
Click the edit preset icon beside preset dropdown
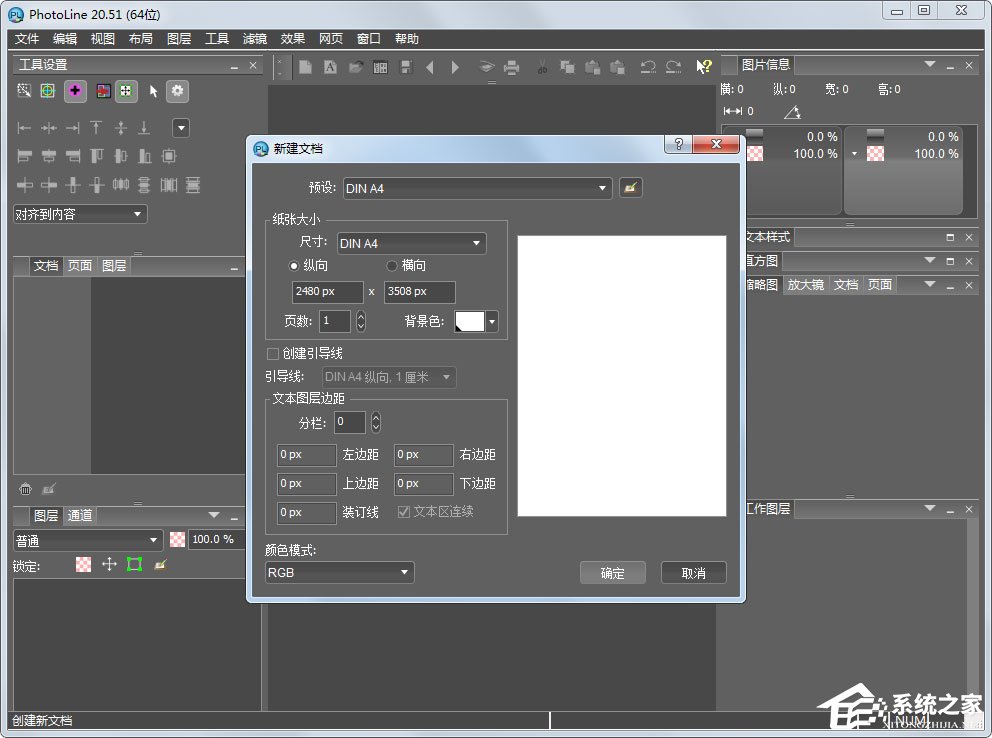pos(630,188)
